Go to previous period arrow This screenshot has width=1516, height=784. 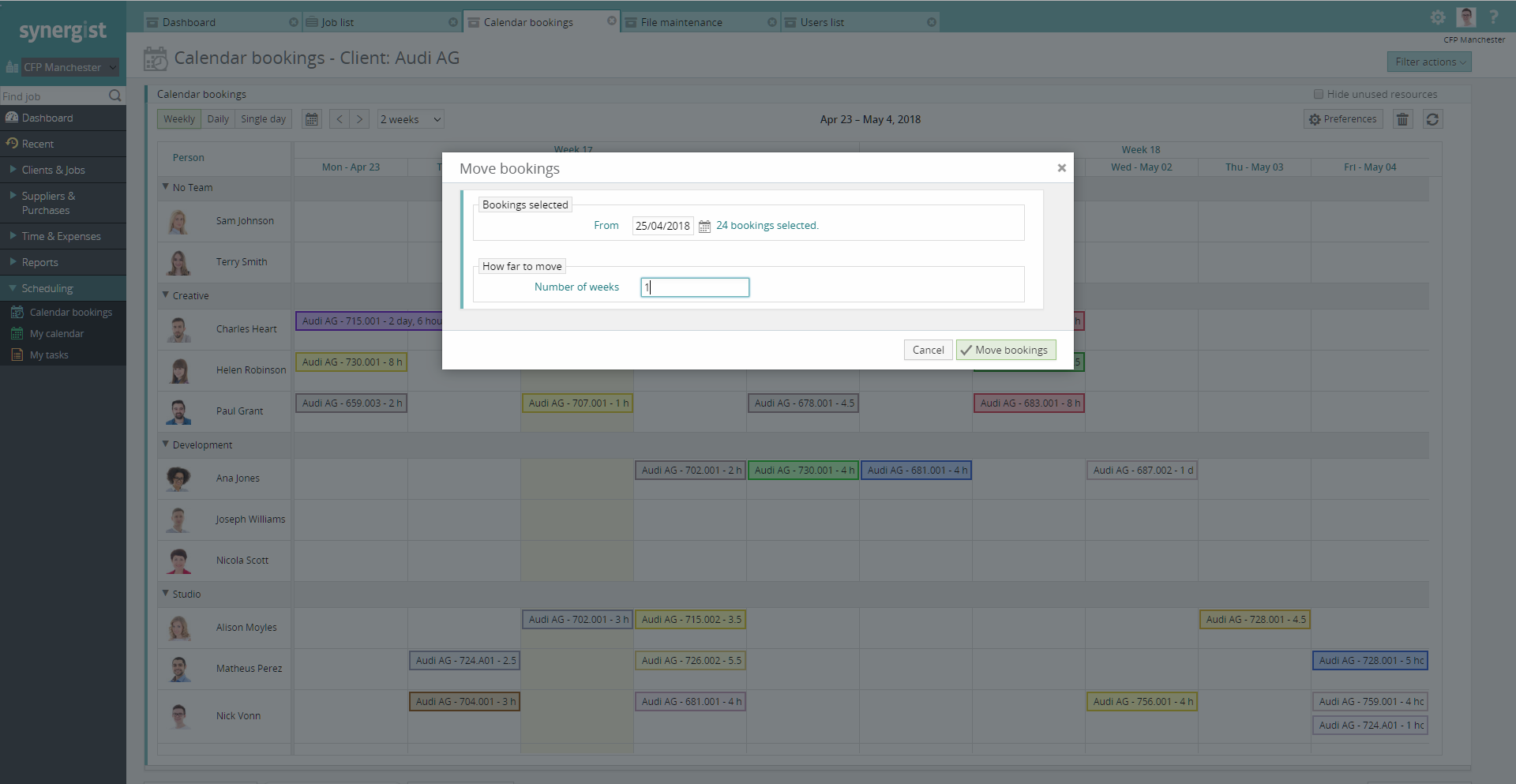pos(340,119)
